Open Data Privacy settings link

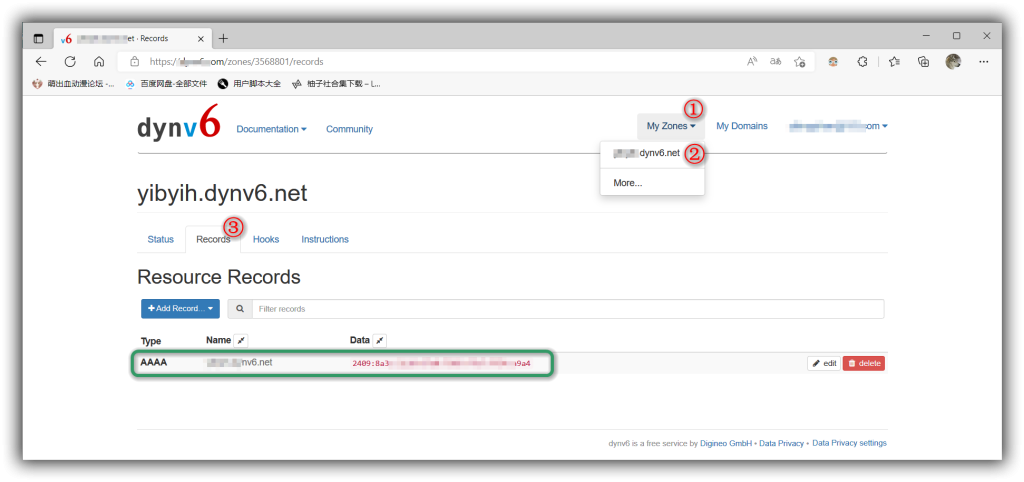click(x=849, y=443)
